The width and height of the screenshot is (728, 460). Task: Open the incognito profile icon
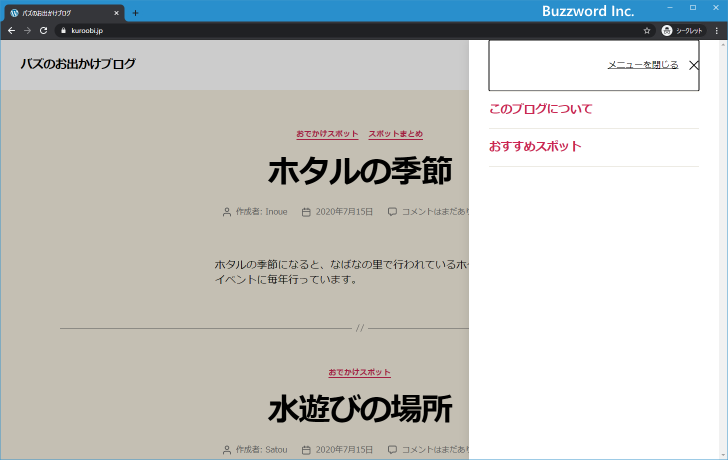point(667,31)
